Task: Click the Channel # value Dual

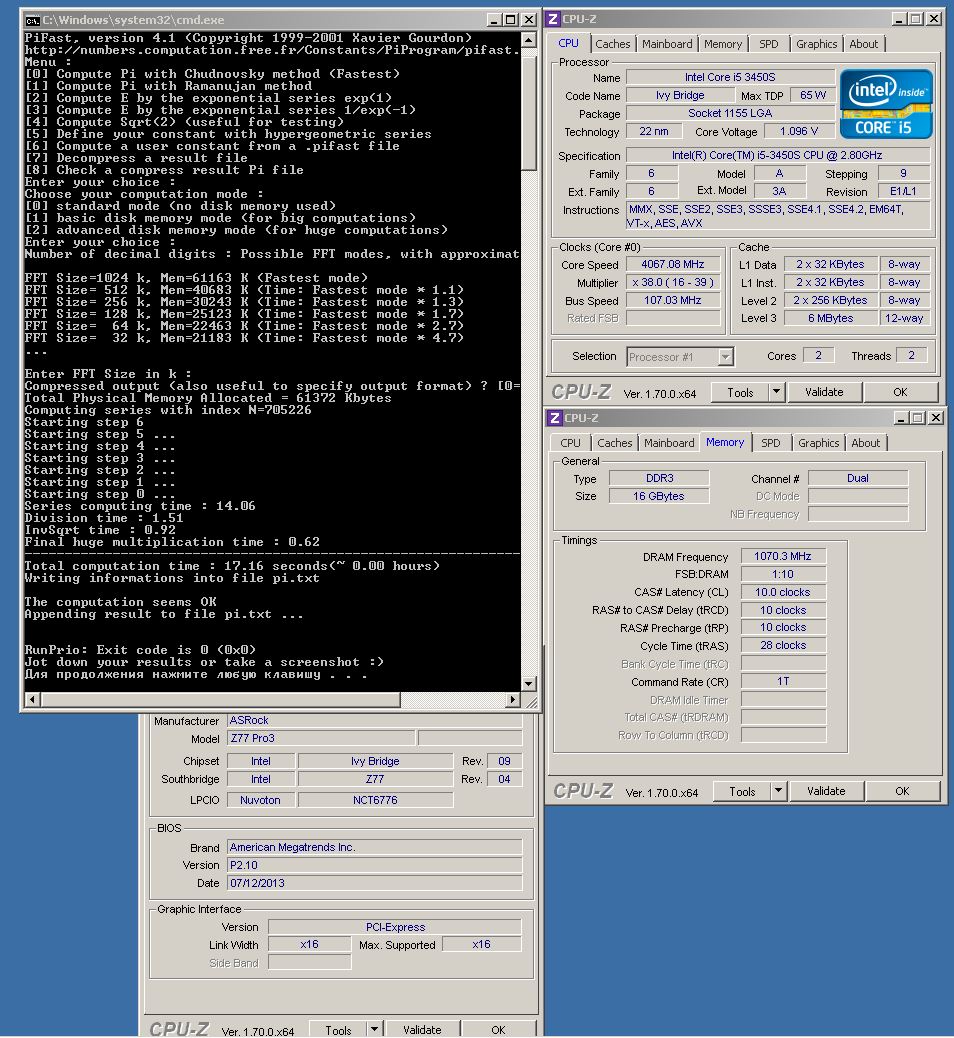Action: [858, 478]
